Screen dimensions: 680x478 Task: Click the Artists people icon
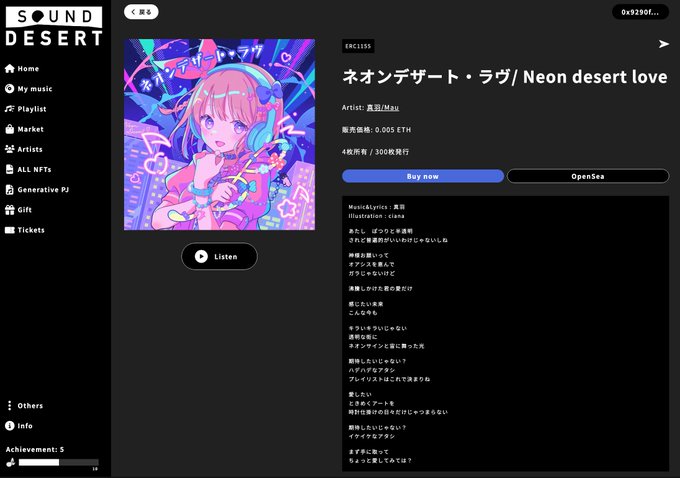point(10,149)
